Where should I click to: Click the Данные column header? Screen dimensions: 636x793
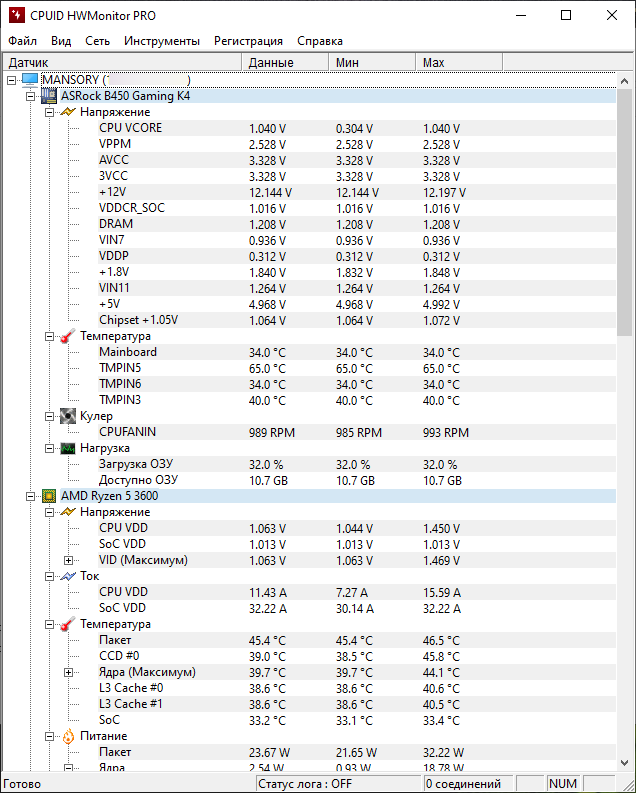coord(285,62)
